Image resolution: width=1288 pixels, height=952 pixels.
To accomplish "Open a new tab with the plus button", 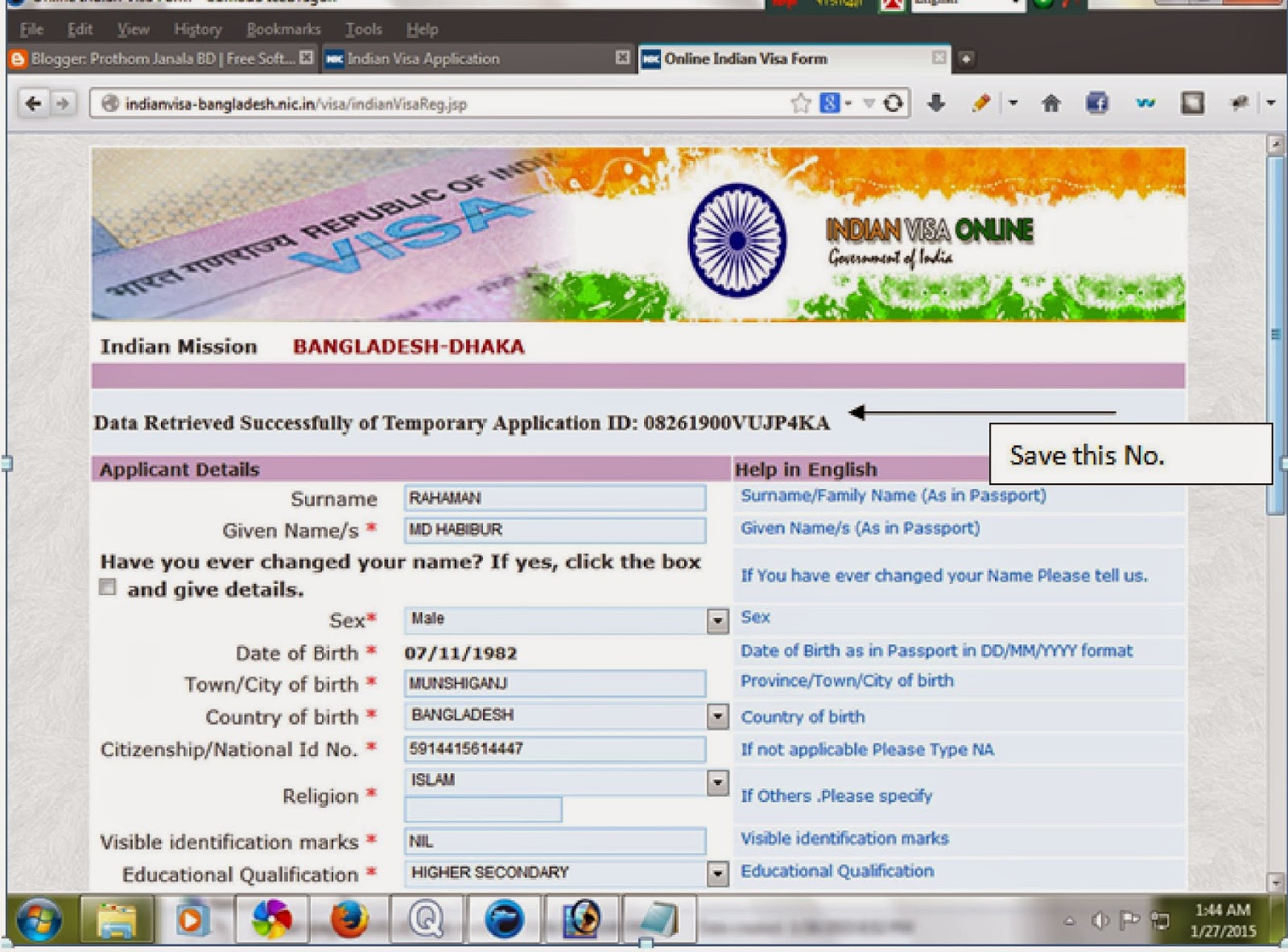I will pos(966,59).
